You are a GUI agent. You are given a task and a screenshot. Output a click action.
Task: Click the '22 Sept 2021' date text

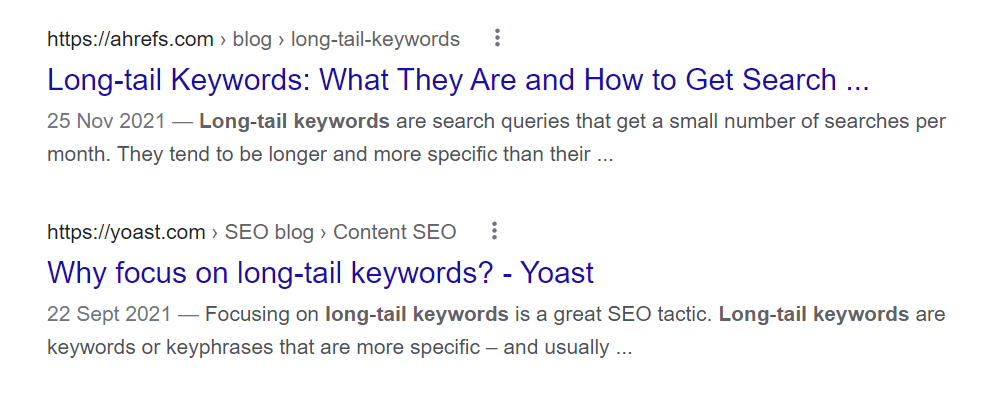pyautogui.click(x=109, y=314)
